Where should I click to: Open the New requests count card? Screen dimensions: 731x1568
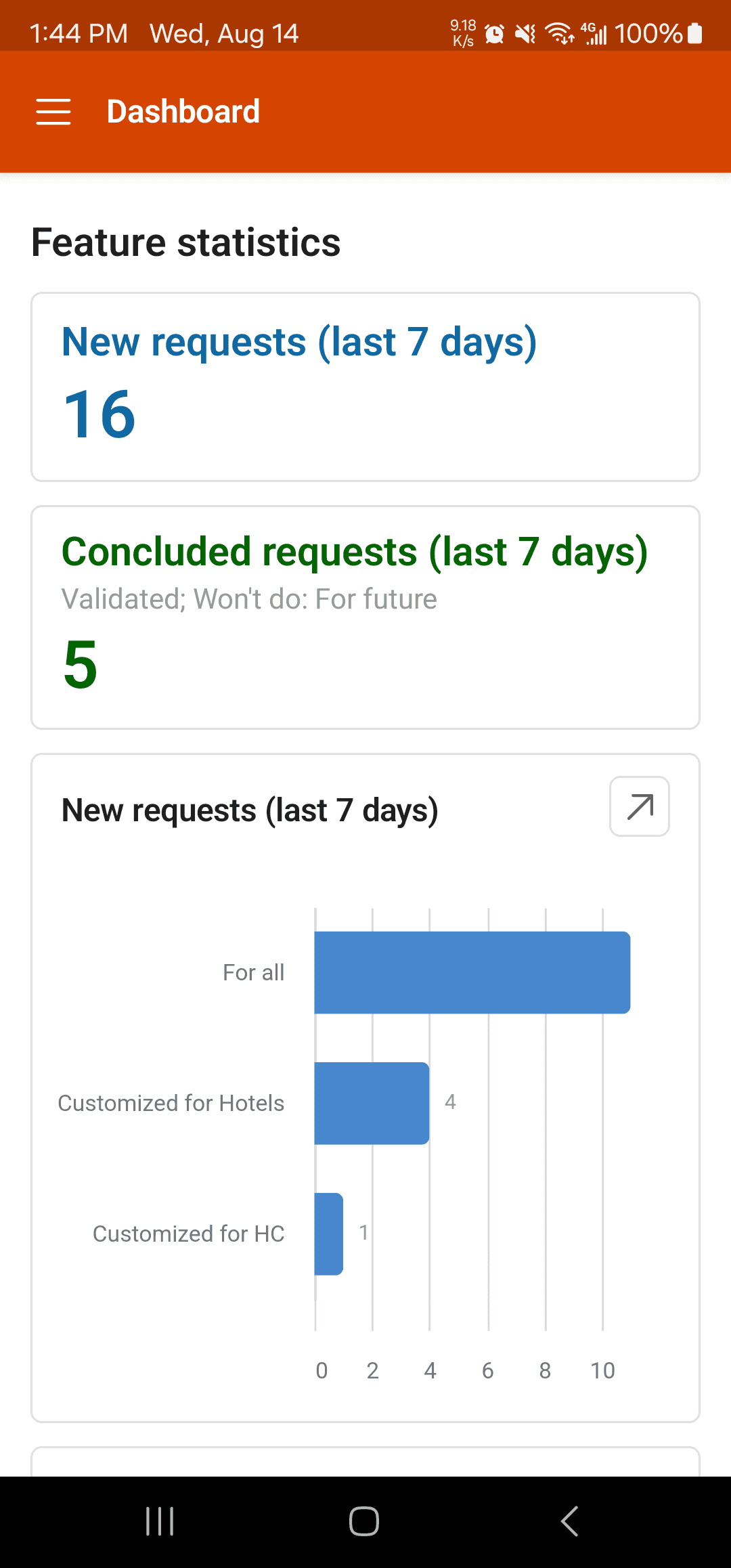[365, 387]
